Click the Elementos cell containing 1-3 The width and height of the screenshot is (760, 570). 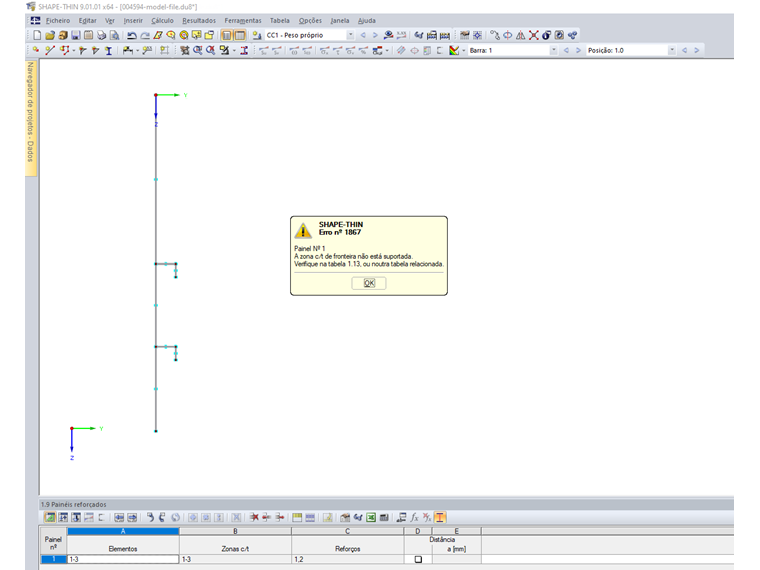point(123,559)
